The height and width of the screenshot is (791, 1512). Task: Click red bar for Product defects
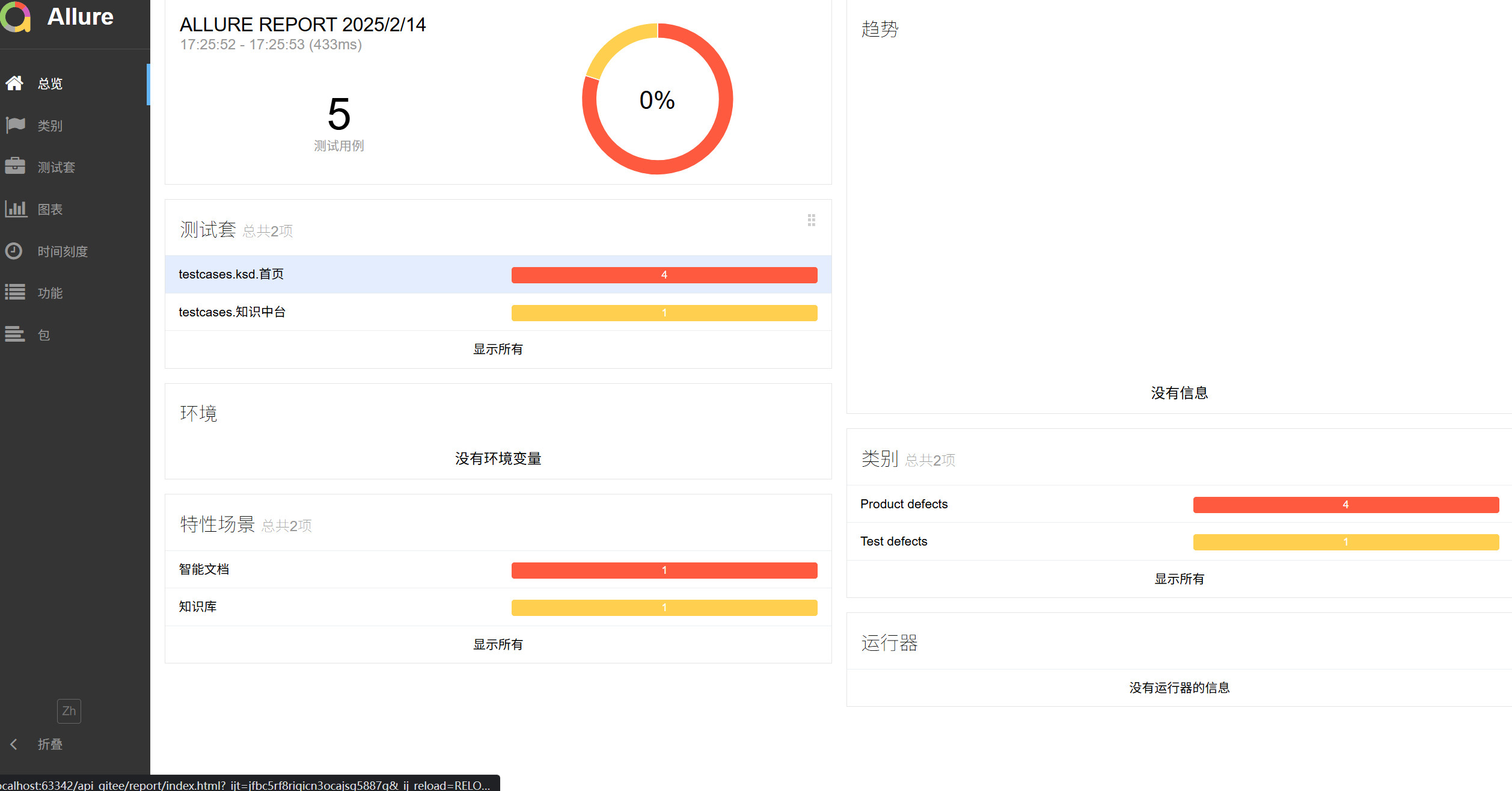coord(1345,505)
